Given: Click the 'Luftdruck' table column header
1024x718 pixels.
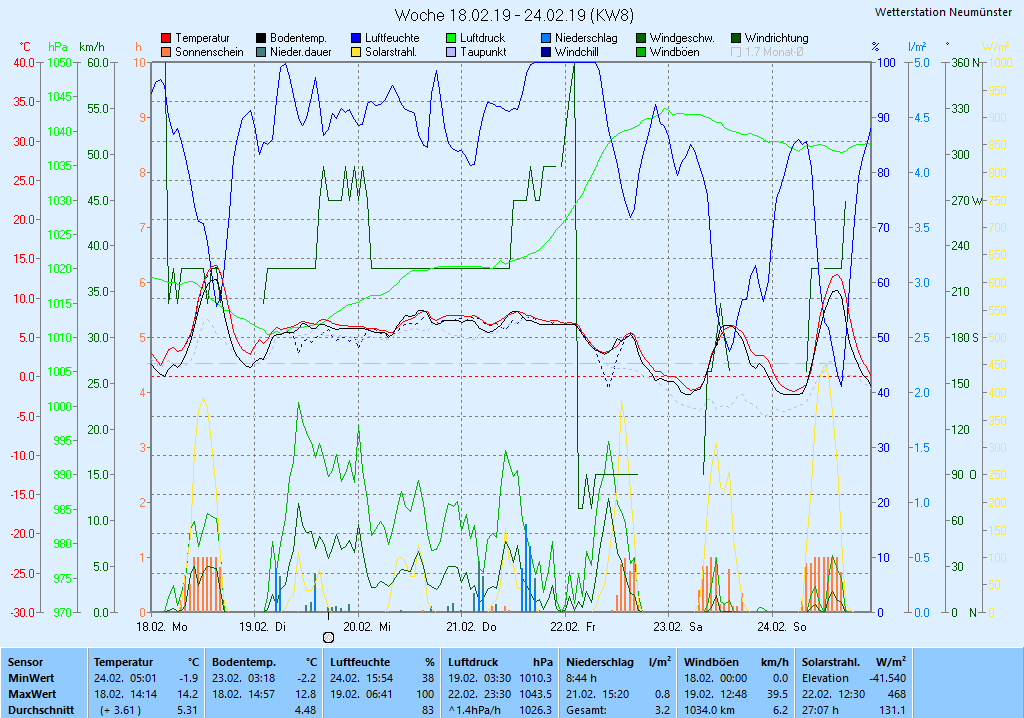Looking at the screenshot, I should pyautogui.click(x=473, y=662).
